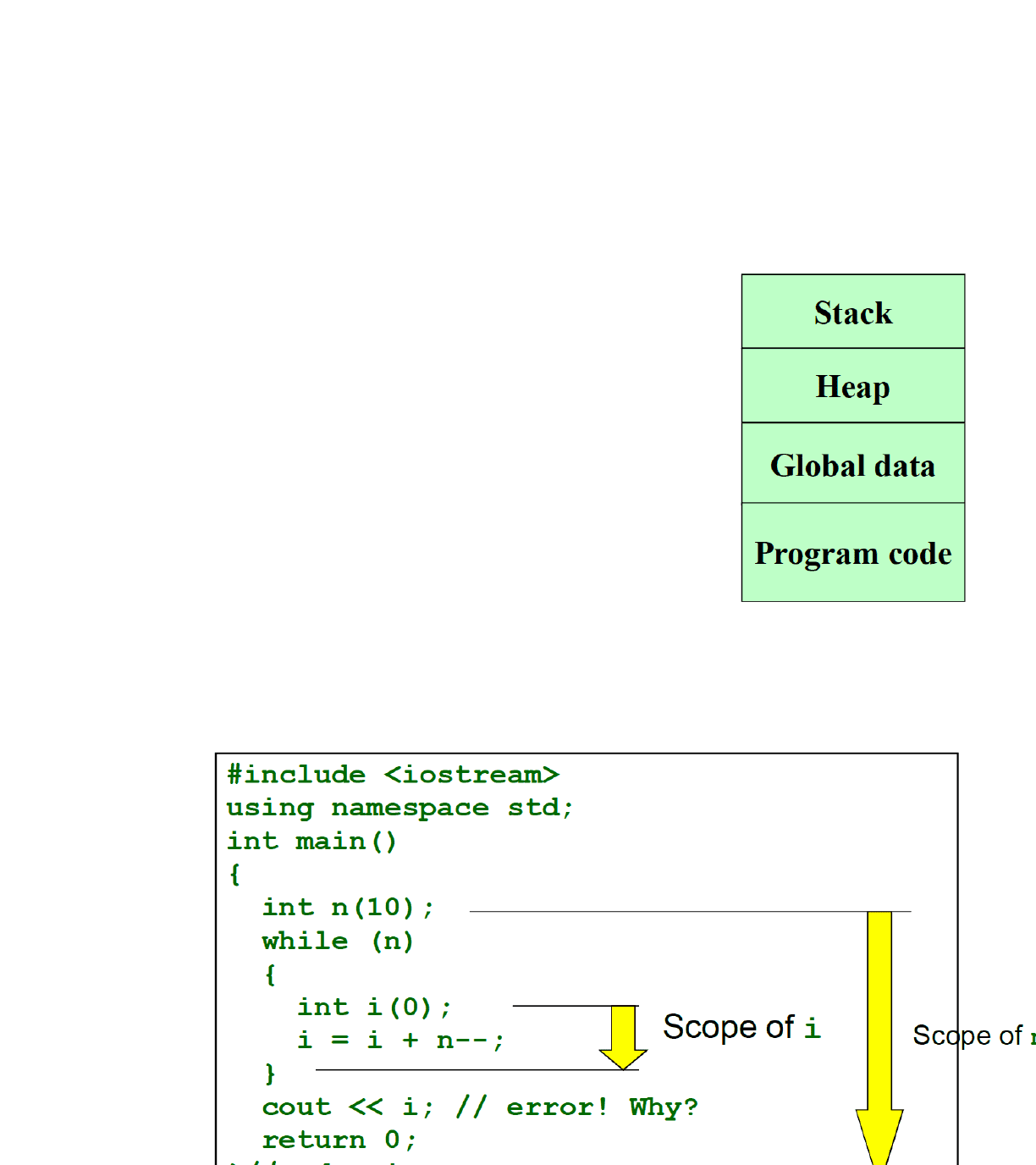This screenshot has height=1165, width=1036.
Task: Select the Heap memory segment box
Action: pos(852,386)
